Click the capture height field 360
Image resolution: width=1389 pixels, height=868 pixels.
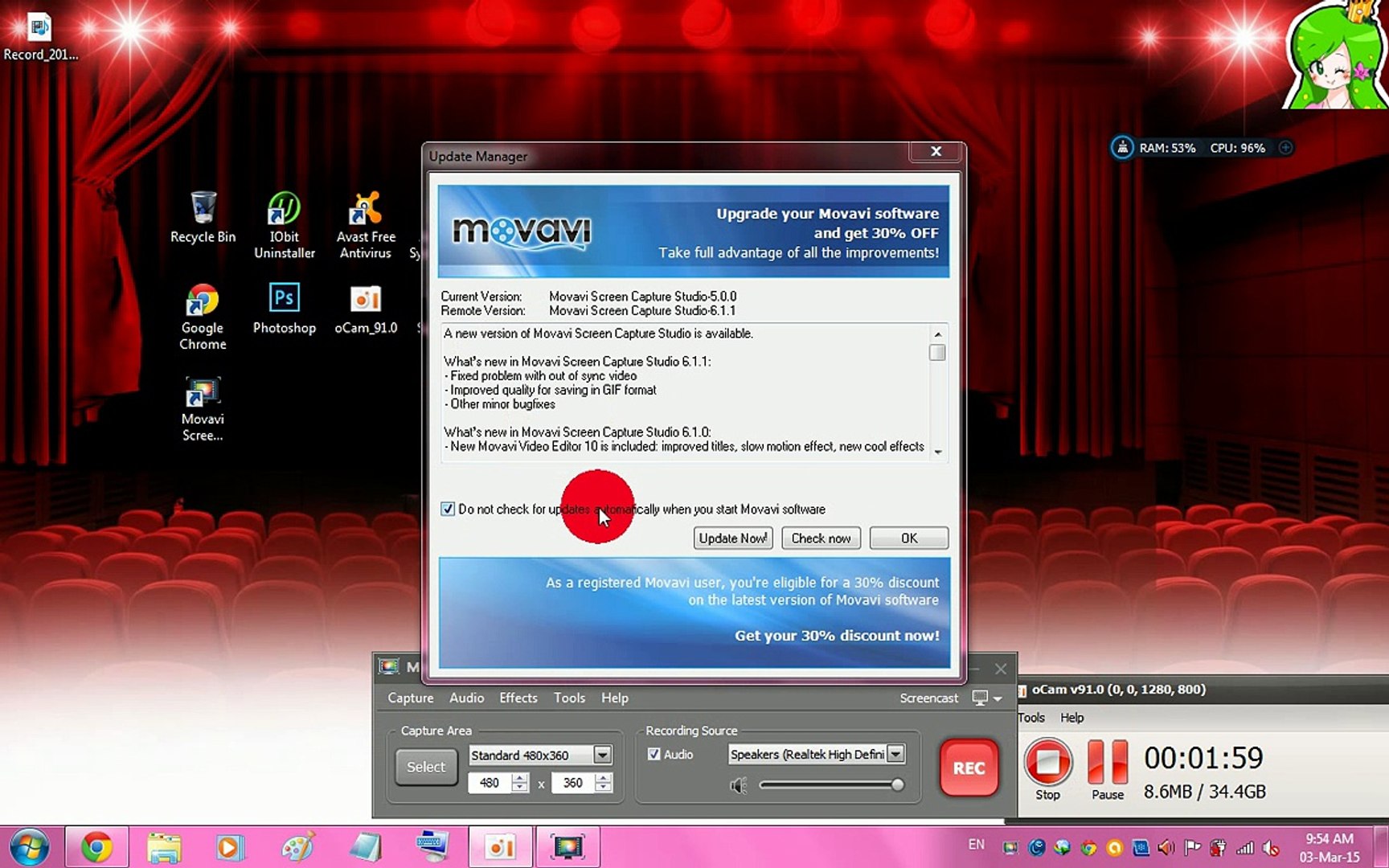pos(573,783)
